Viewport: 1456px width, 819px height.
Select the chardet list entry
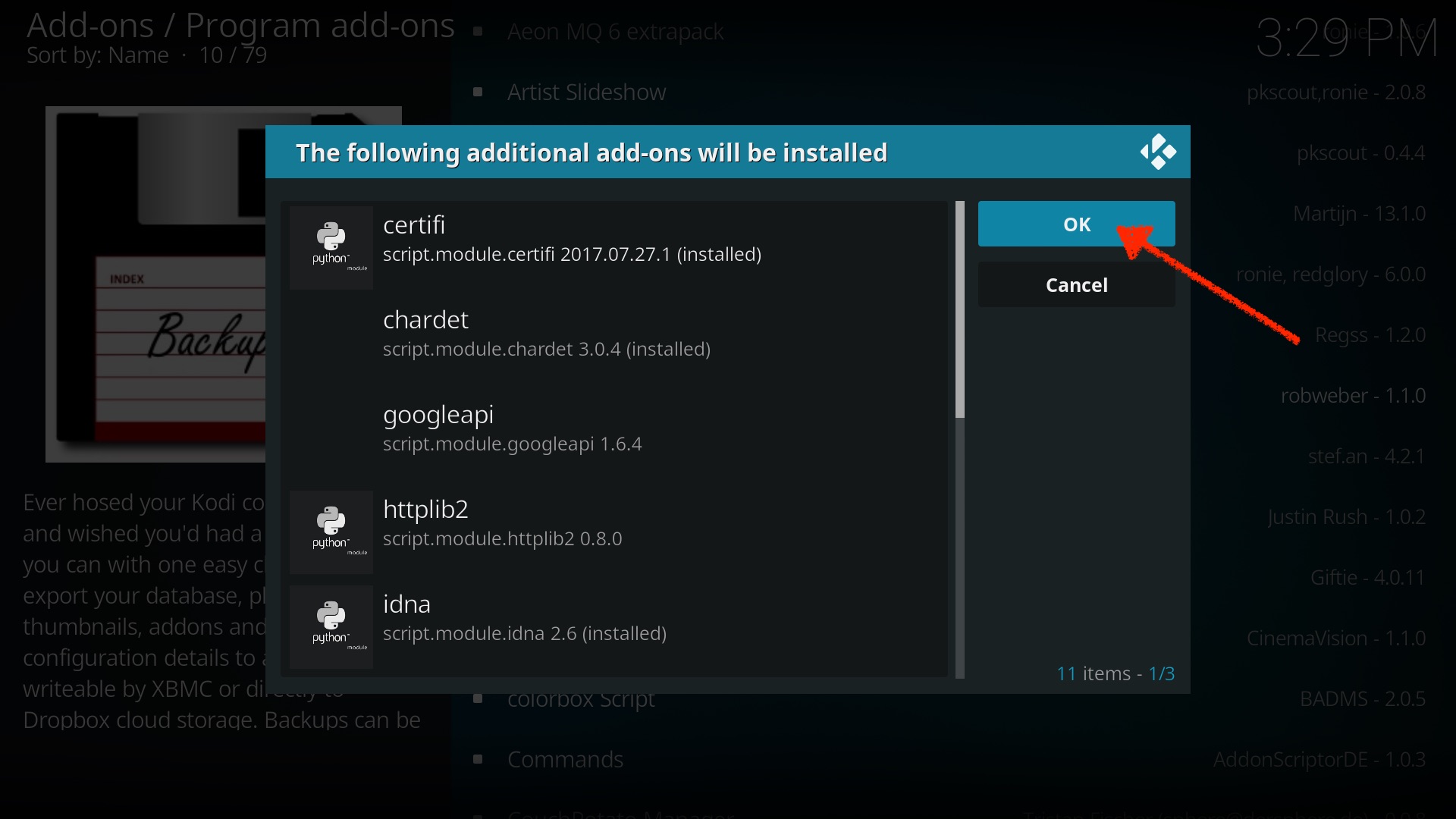tap(546, 334)
